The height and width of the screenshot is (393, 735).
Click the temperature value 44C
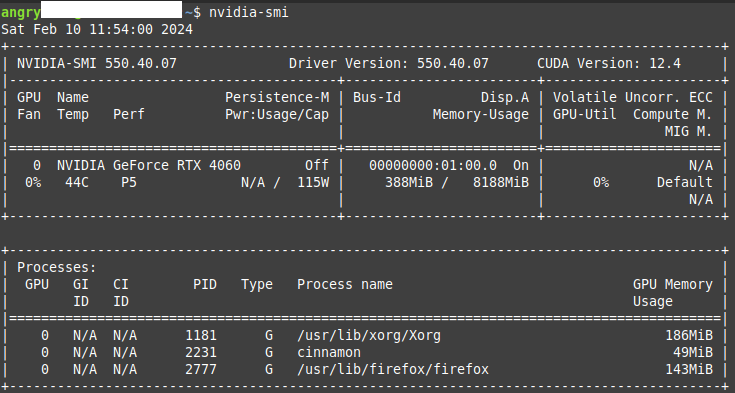pos(77,182)
